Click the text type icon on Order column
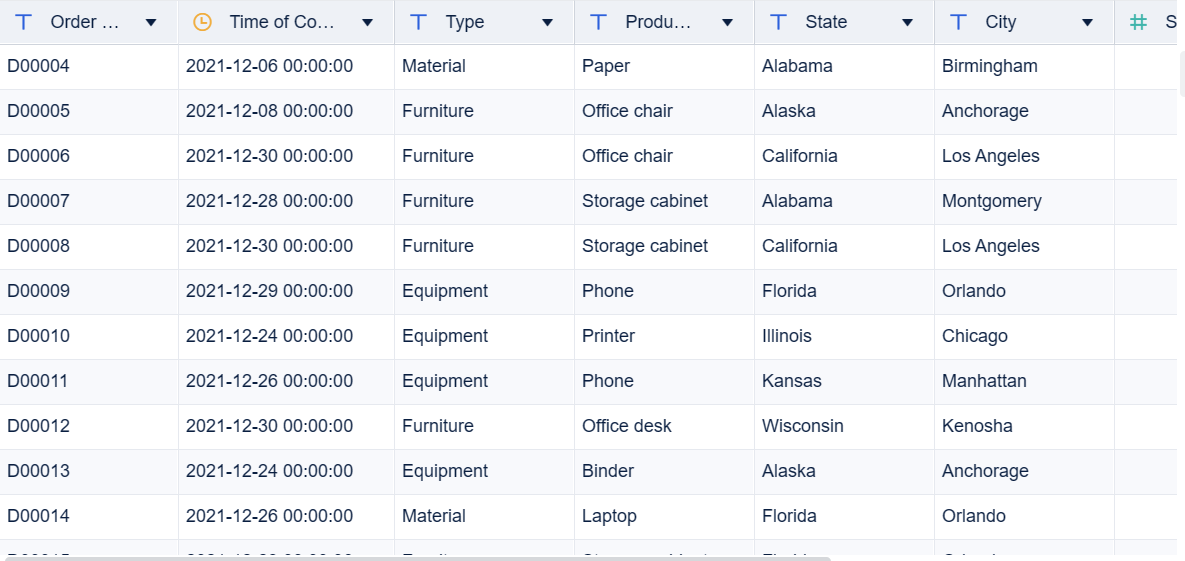The image size is (1185, 561). pyautogui.click(x=24, y=22)
